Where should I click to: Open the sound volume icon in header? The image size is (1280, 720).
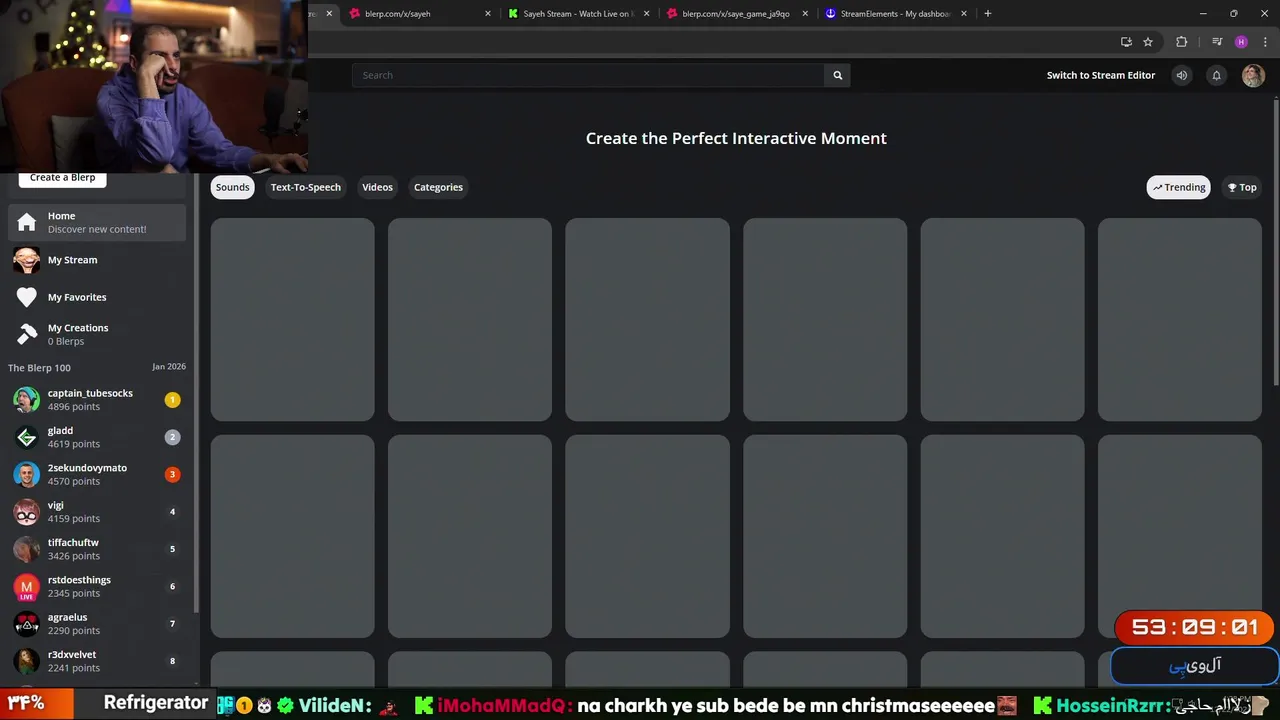click(1182, 75)
